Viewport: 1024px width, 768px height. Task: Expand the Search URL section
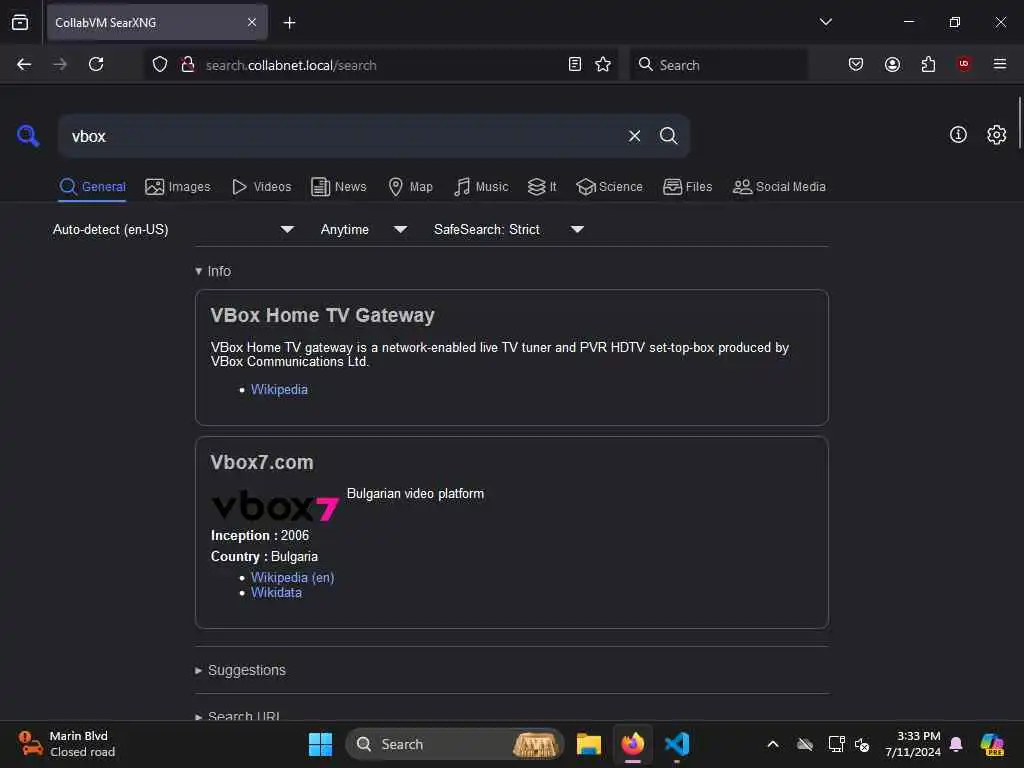[238, 715]
